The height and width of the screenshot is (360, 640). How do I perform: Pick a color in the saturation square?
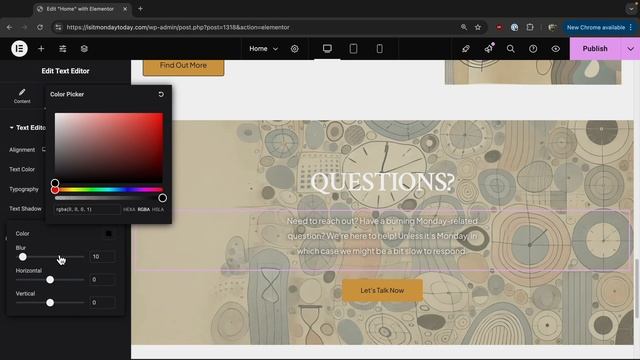coord(109,148)
